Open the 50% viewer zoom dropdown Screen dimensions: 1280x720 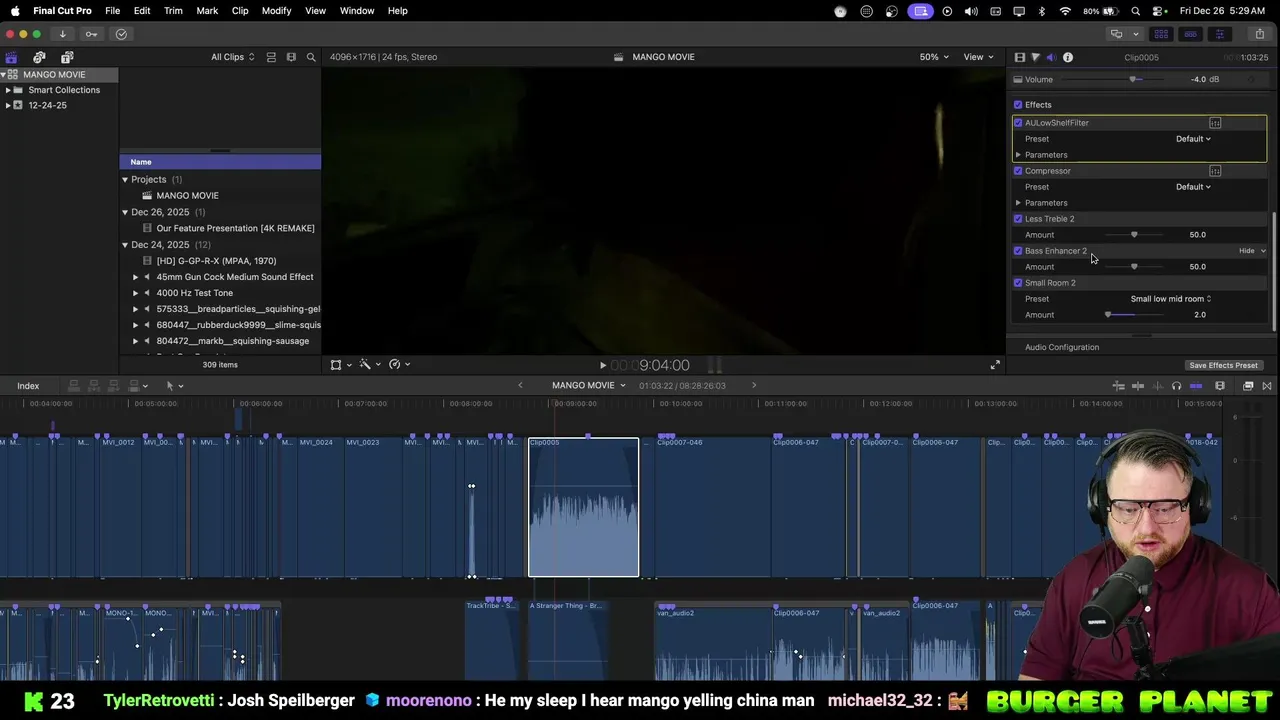point(935,57)
